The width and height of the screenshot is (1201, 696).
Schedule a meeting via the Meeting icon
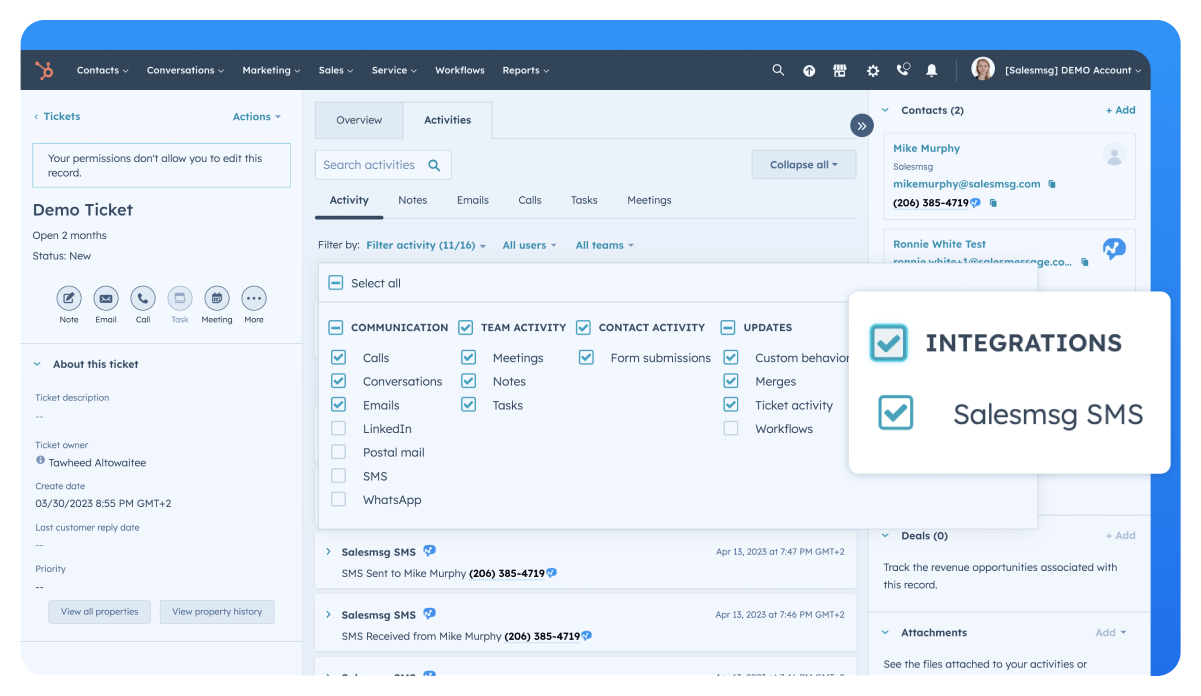point(216,300)
